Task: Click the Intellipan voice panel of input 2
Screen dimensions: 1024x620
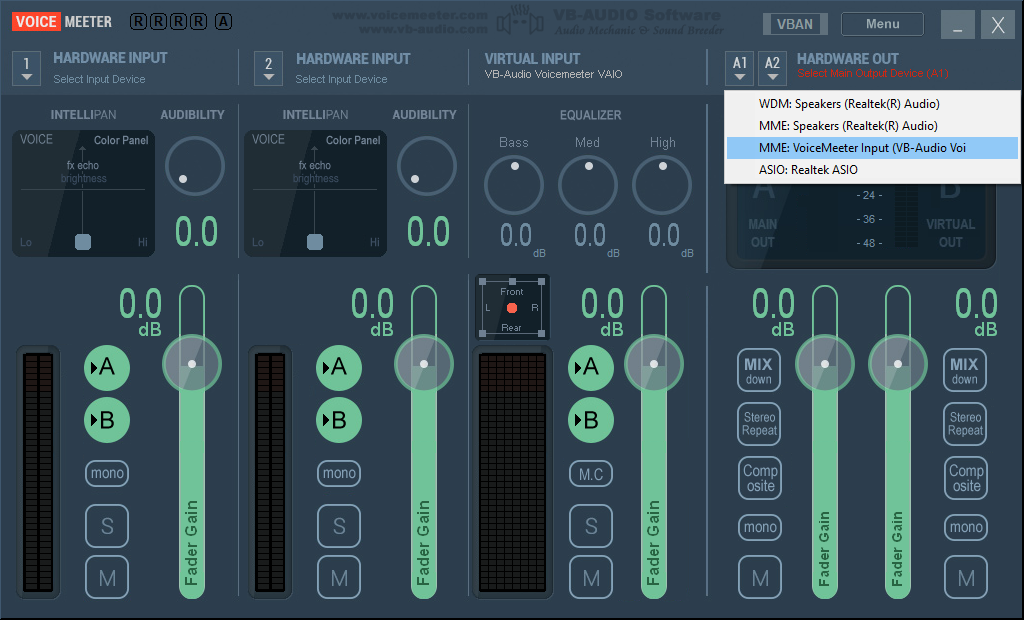Action: click(x=315, y=193)
